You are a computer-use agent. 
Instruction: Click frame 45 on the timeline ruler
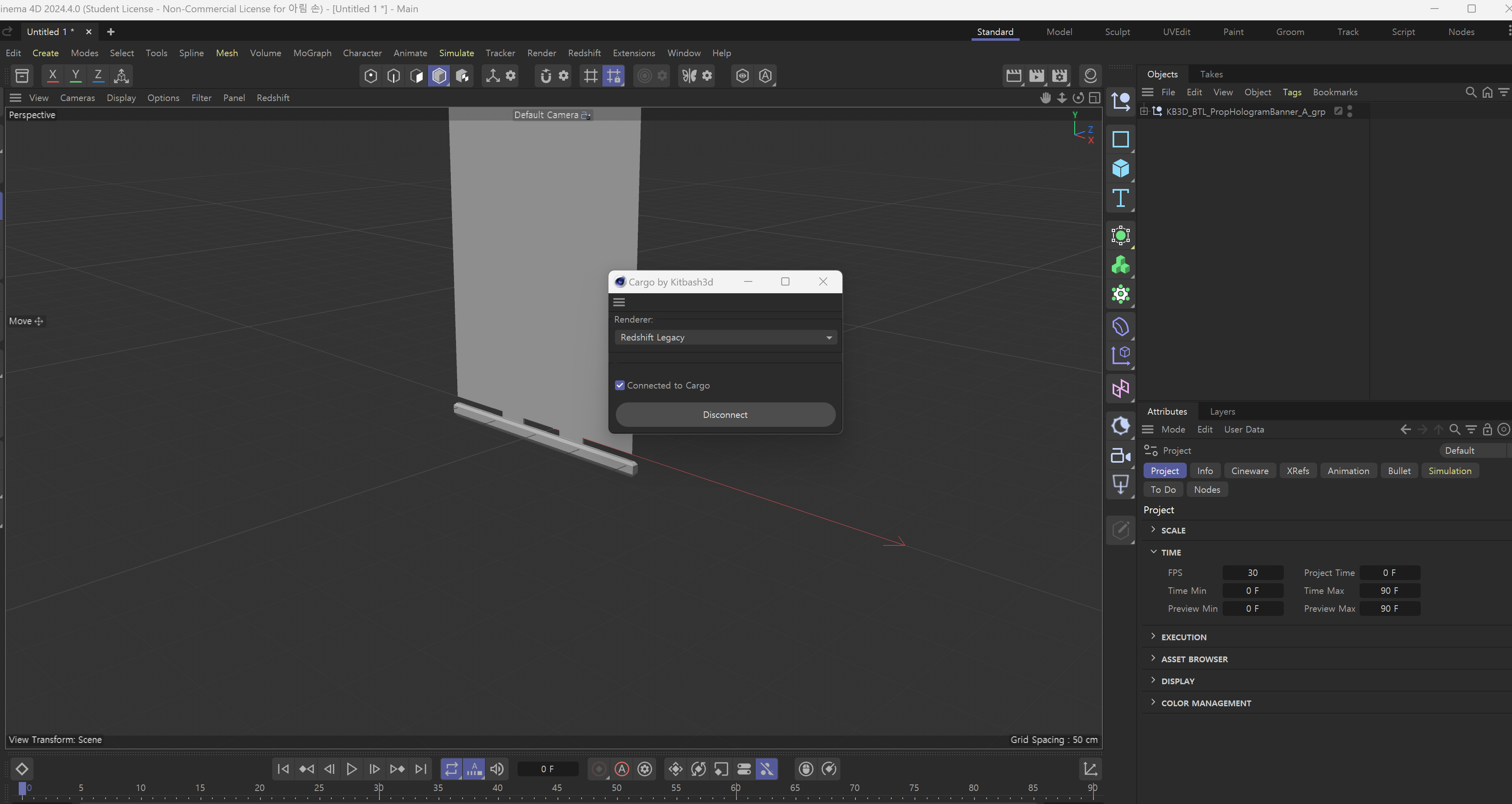557,788
